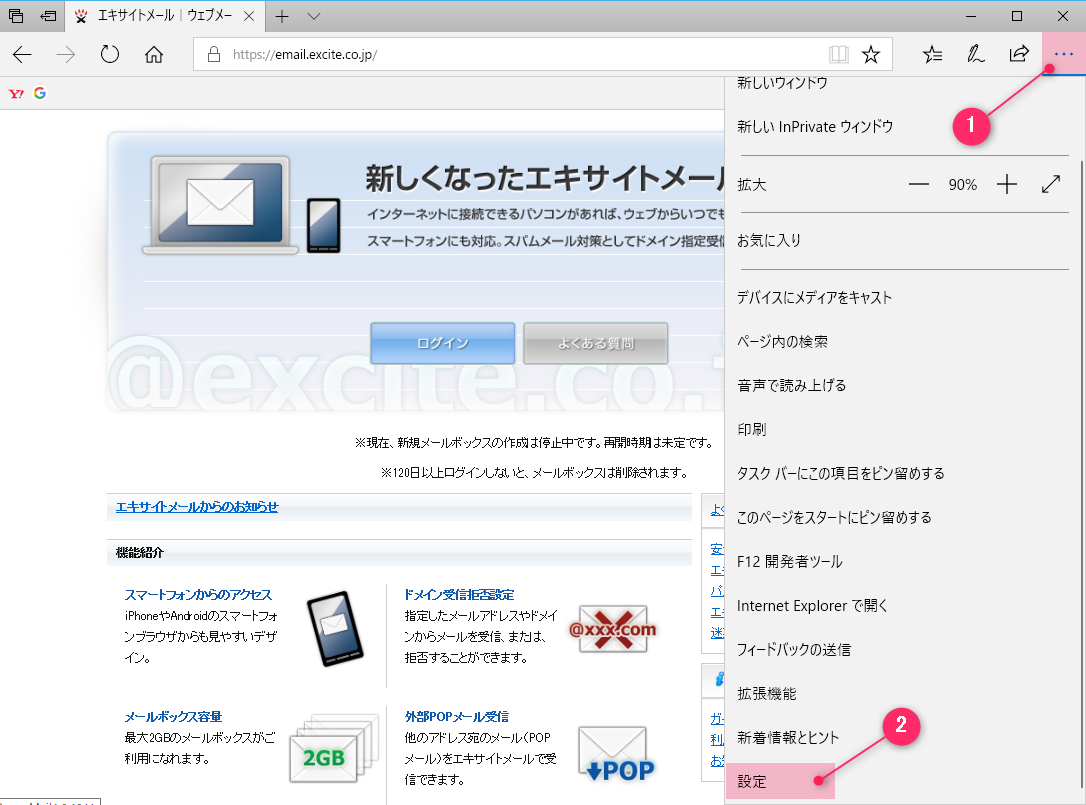The image size is (1086, 805).
Task: Click the 機能紹介 section heading
Action: 139,552
